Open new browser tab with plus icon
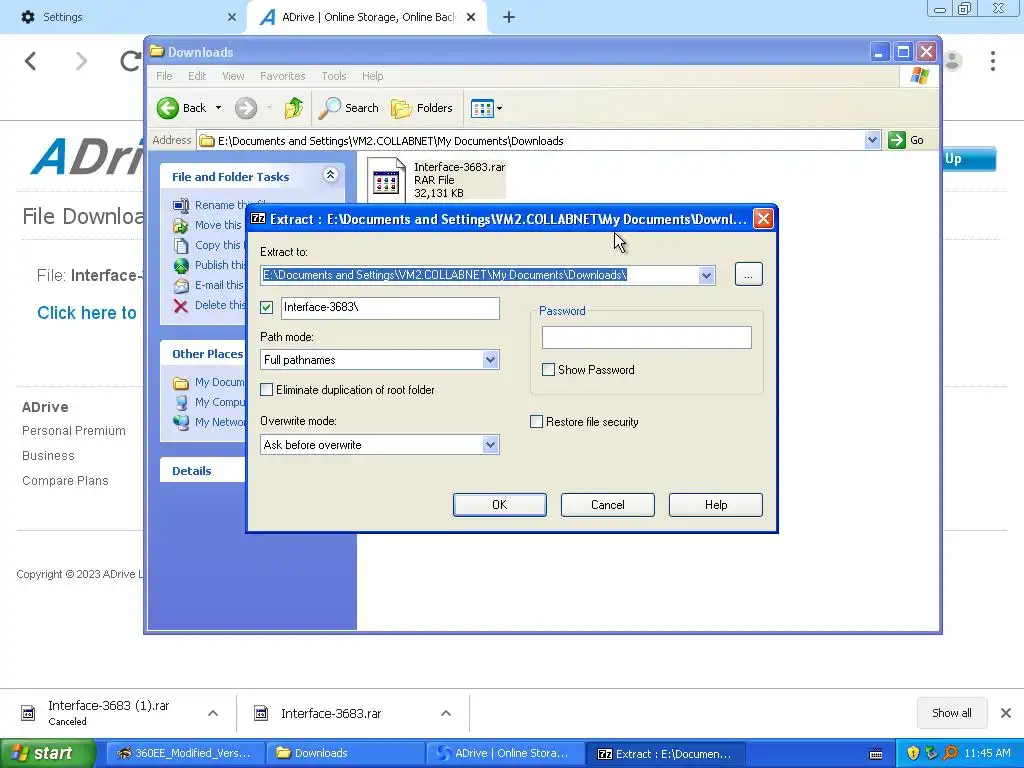The width and height of the screenshot is (1024, 768). click(x=509, y=18)
